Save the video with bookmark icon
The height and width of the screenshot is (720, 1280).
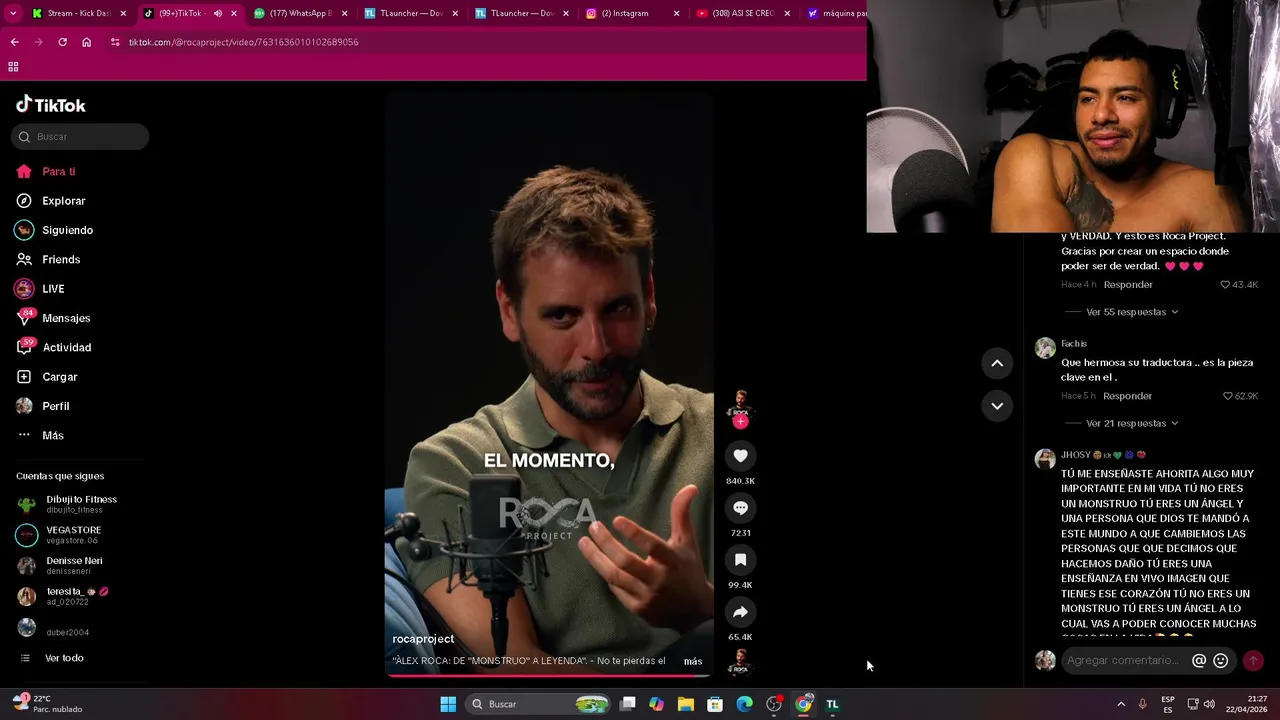click(740, 560)
